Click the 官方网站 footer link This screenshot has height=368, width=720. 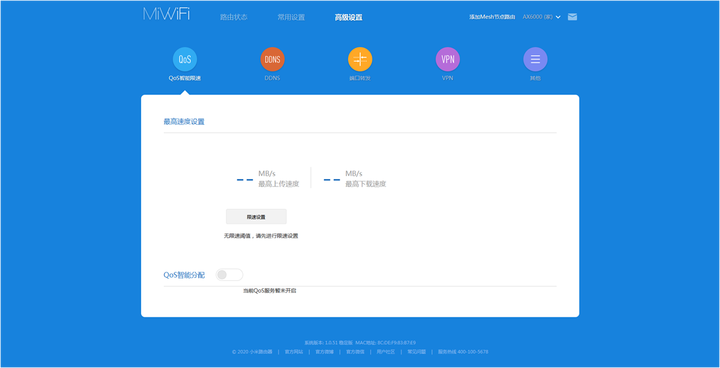pos(294,351)
